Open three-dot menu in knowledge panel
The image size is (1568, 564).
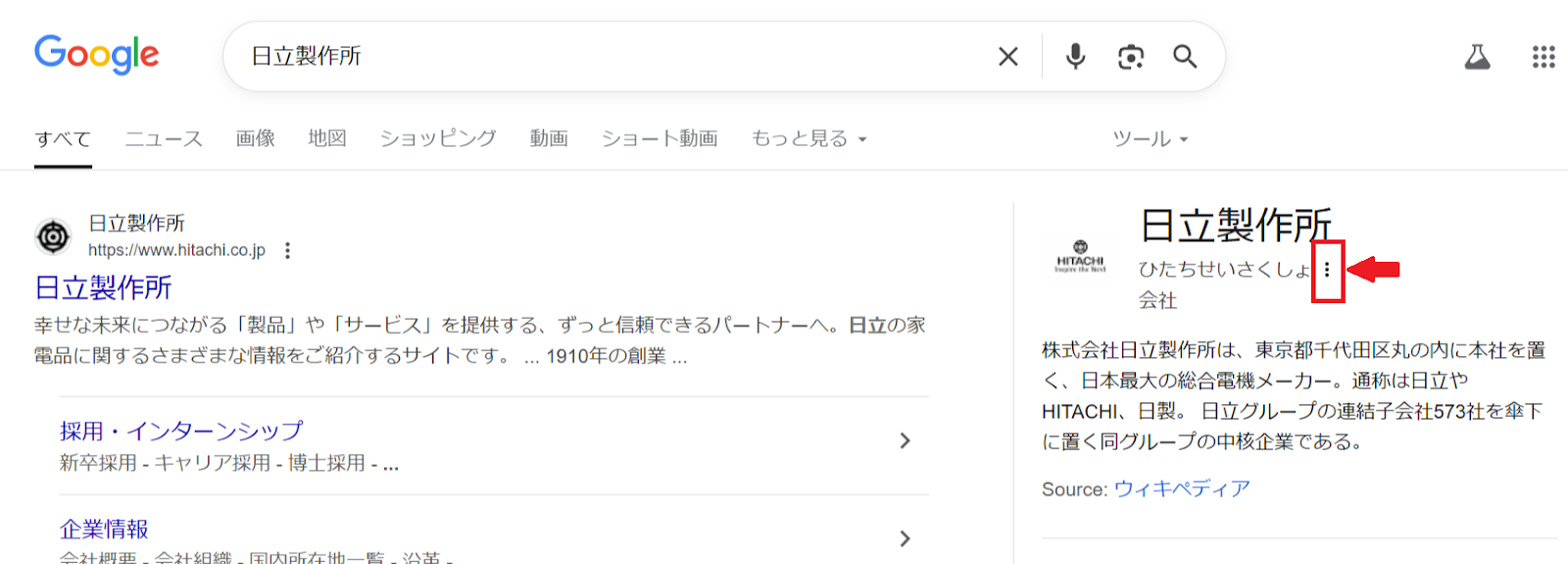tap(1327, 269)
